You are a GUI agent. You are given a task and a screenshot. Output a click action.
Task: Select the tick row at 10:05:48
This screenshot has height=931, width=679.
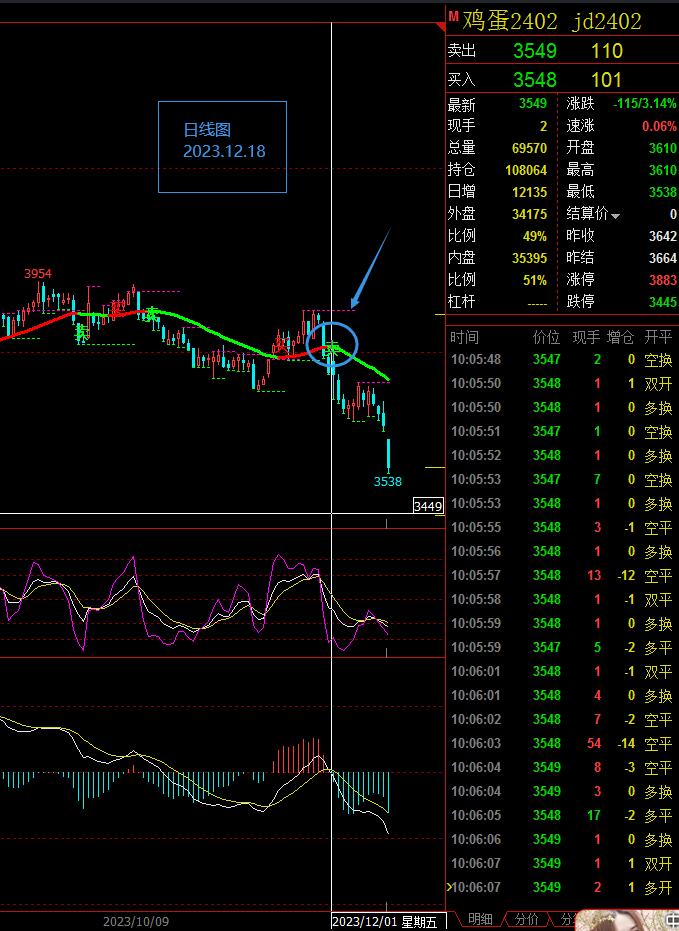point(561,359)
